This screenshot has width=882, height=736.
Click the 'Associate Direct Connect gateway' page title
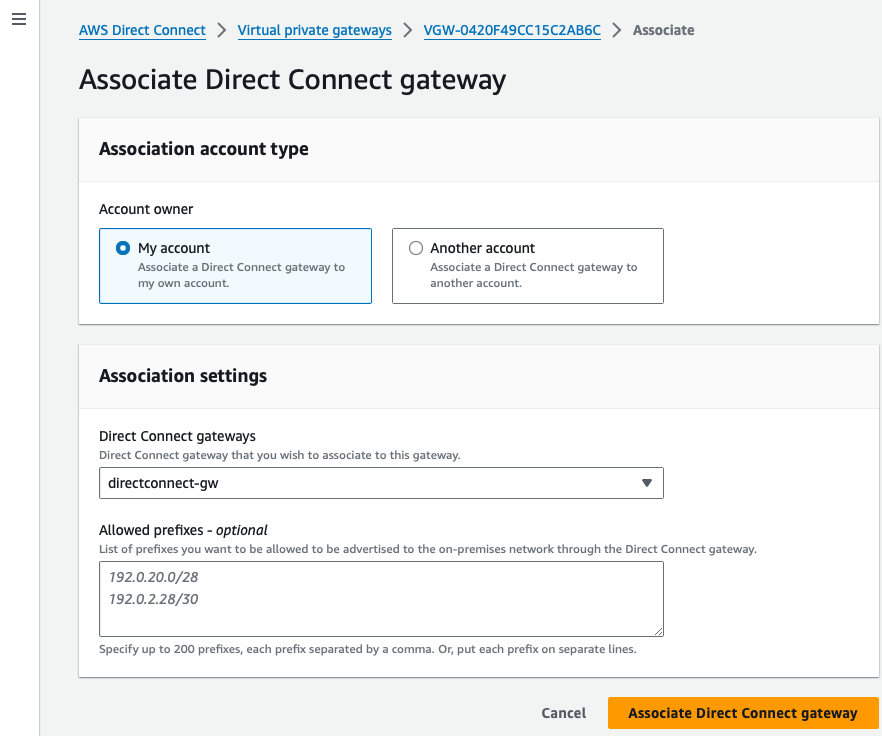[292, 79]
